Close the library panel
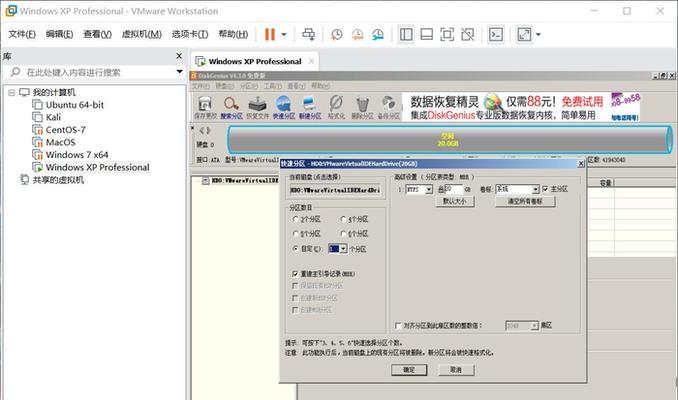Image resolution: width=678 pixels, height=400 pixels. [x=179, y=56]
